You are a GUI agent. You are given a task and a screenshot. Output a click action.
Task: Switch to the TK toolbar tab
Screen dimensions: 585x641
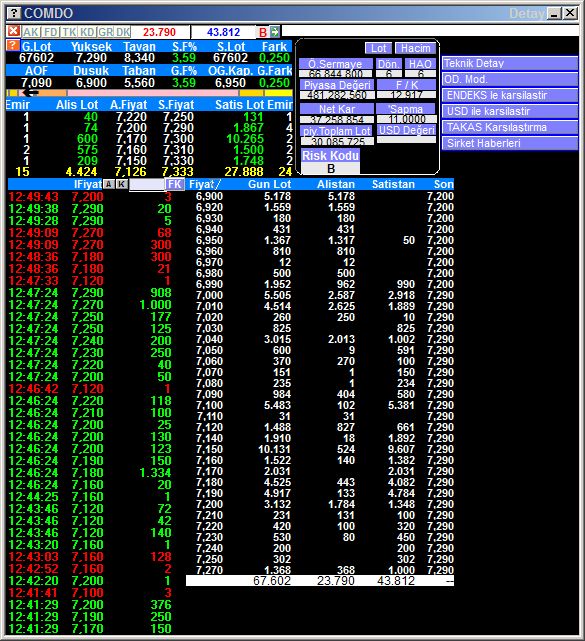pyautogui.click(x=69, y=32)
